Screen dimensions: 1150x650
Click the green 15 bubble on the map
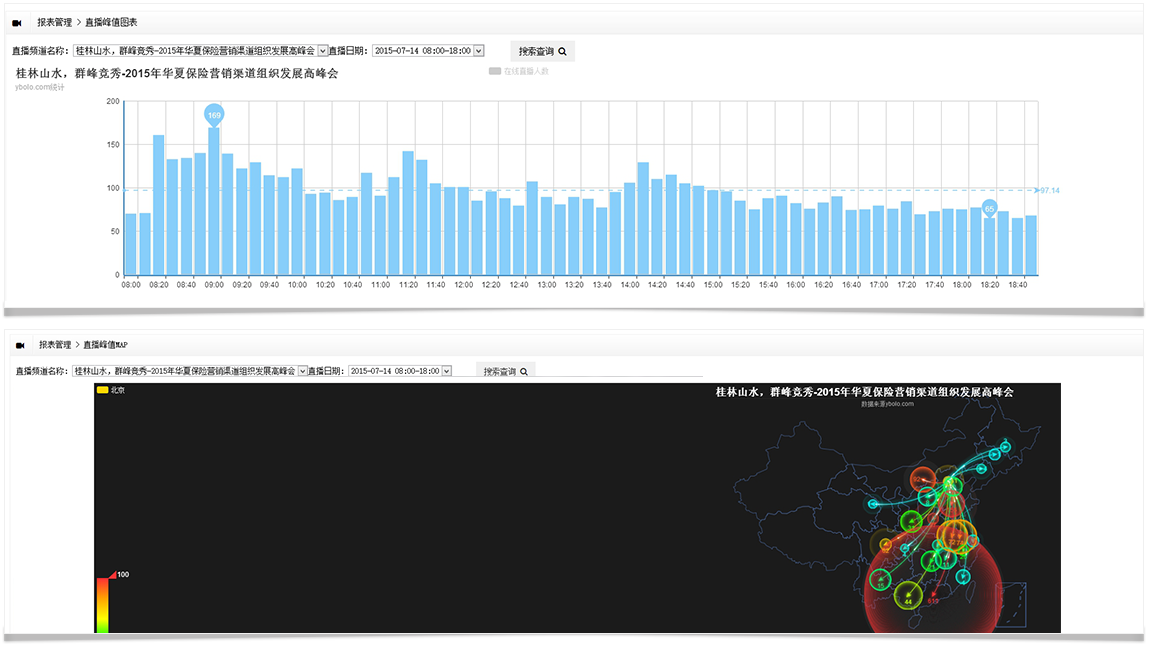pyautogui.click(x=880, y=580)
